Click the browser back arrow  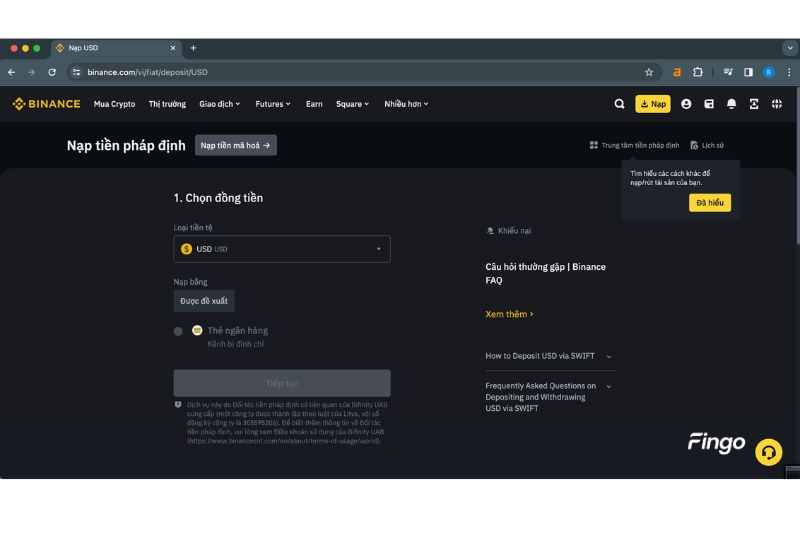[x=11, y=72]
